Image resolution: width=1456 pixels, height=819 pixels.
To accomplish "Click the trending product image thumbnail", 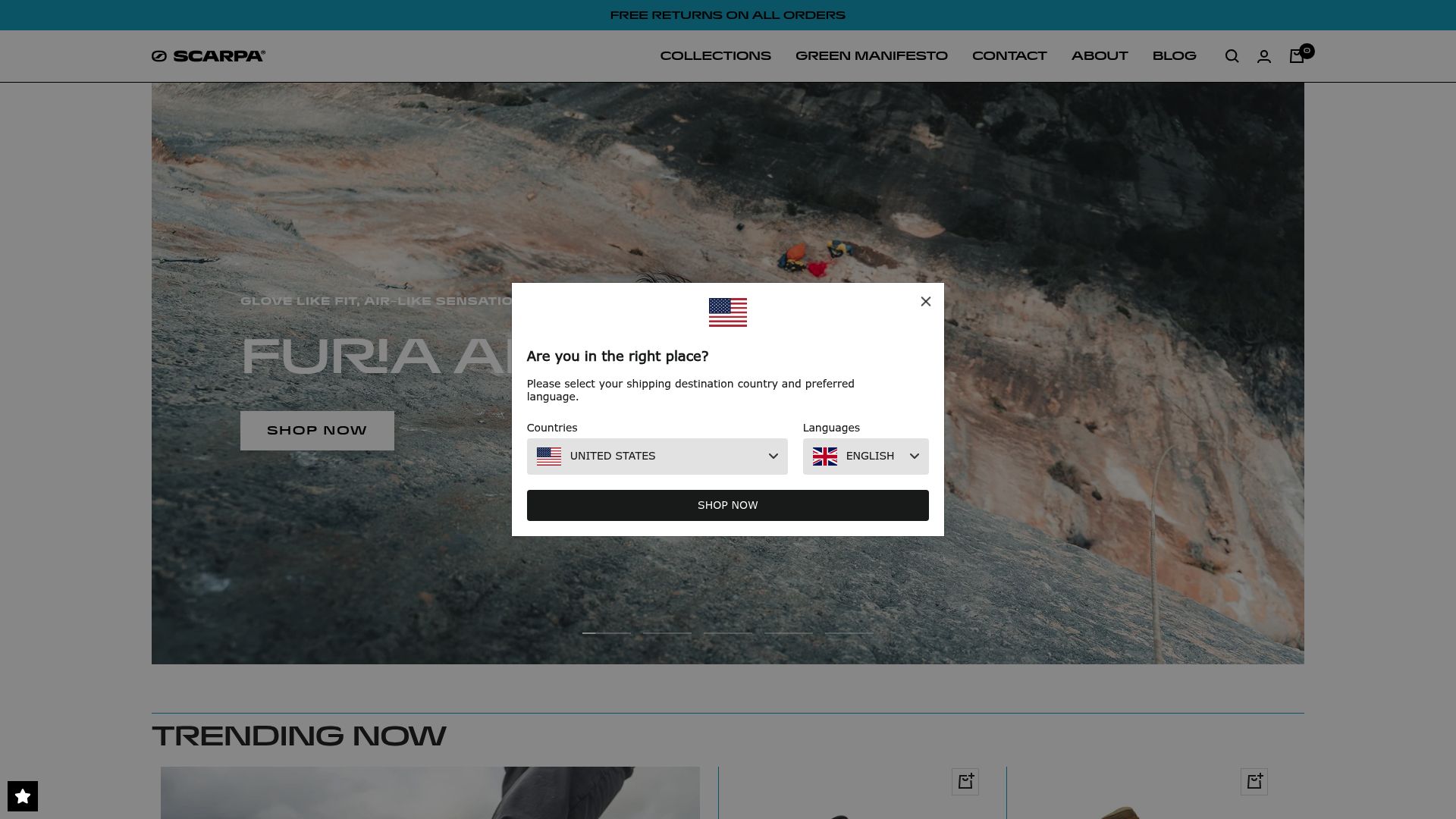I will click(430, 792).
